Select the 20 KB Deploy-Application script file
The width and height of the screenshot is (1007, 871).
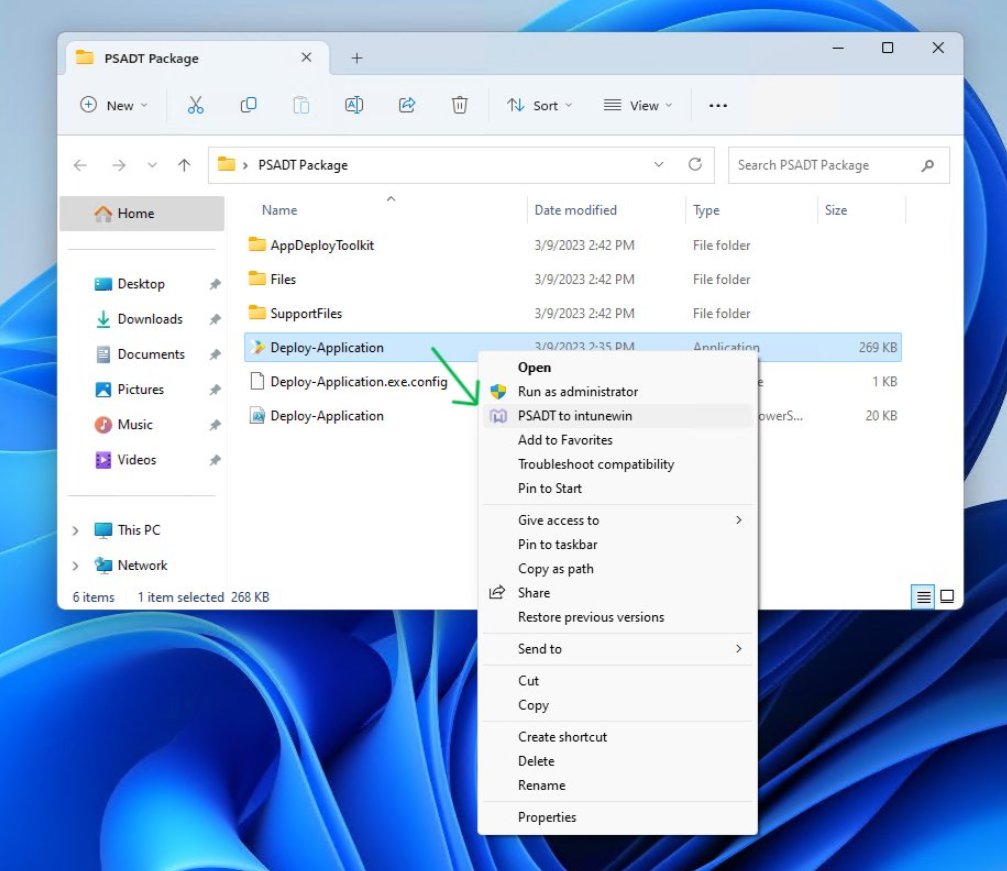point(326,416)
